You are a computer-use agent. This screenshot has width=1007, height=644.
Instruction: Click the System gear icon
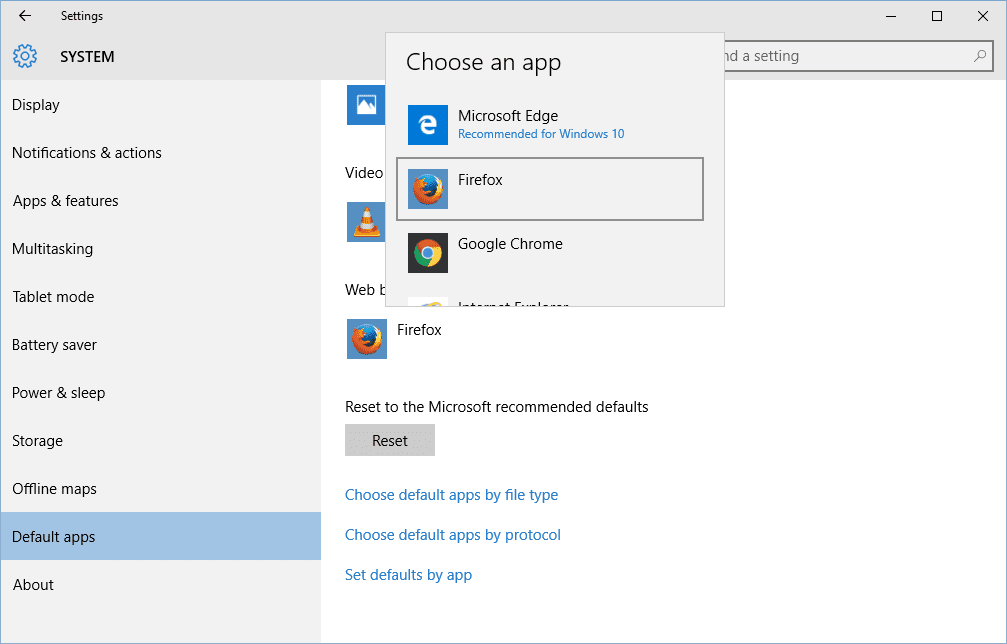(25, 57)
